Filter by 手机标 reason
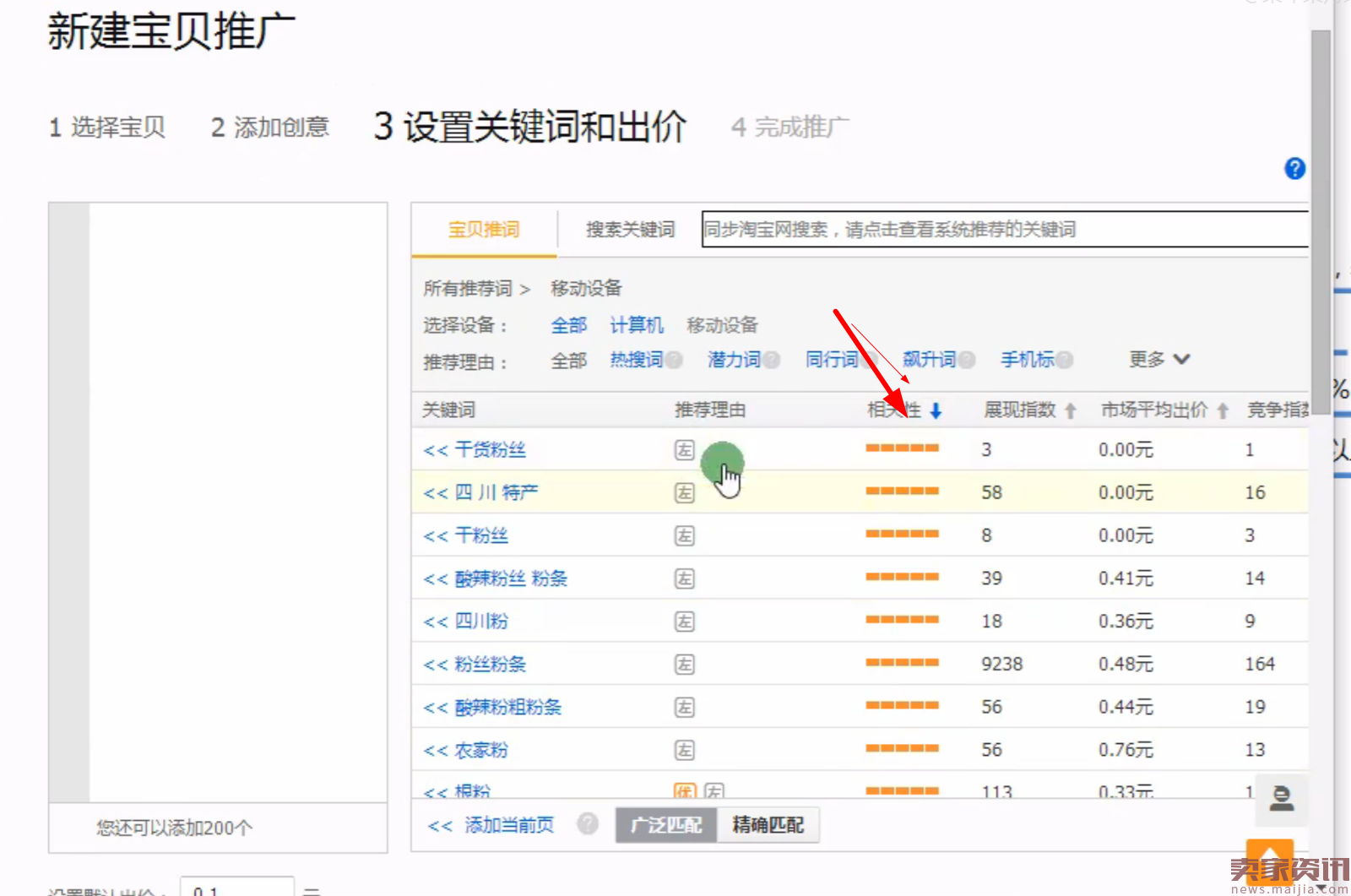Viewport: 1351px width, 896px height. [x=1027, y=360]
